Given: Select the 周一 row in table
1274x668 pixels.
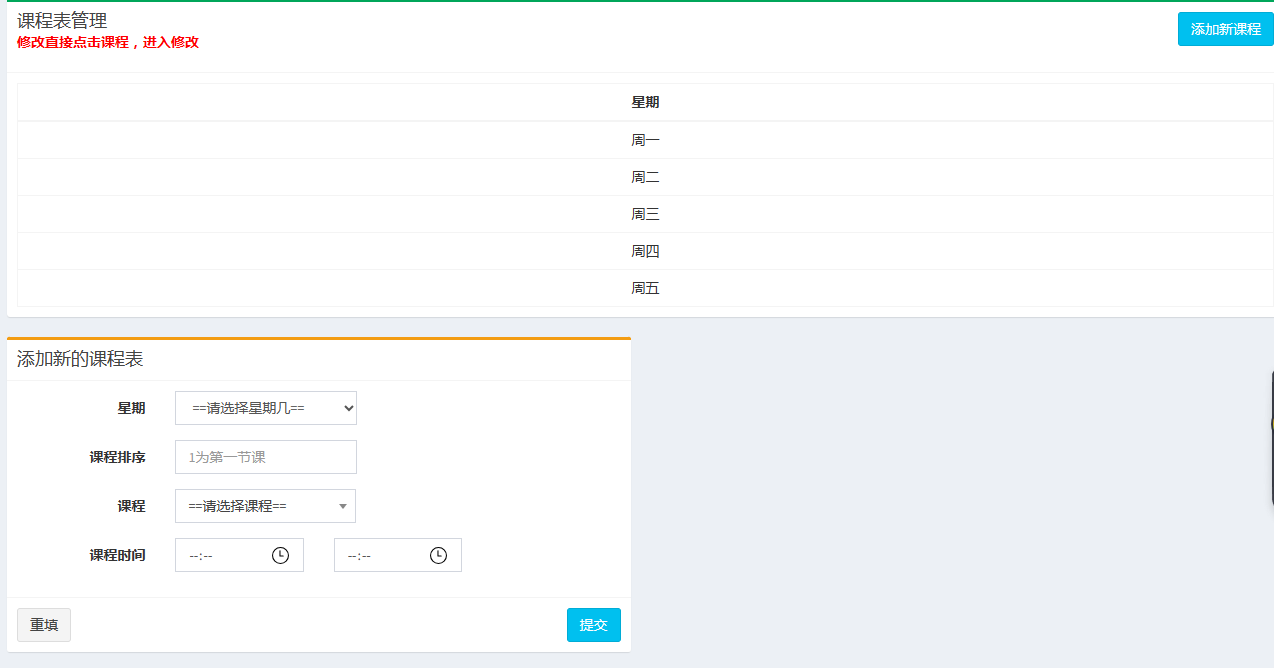Looking at the screenshot, I should 645,140.
